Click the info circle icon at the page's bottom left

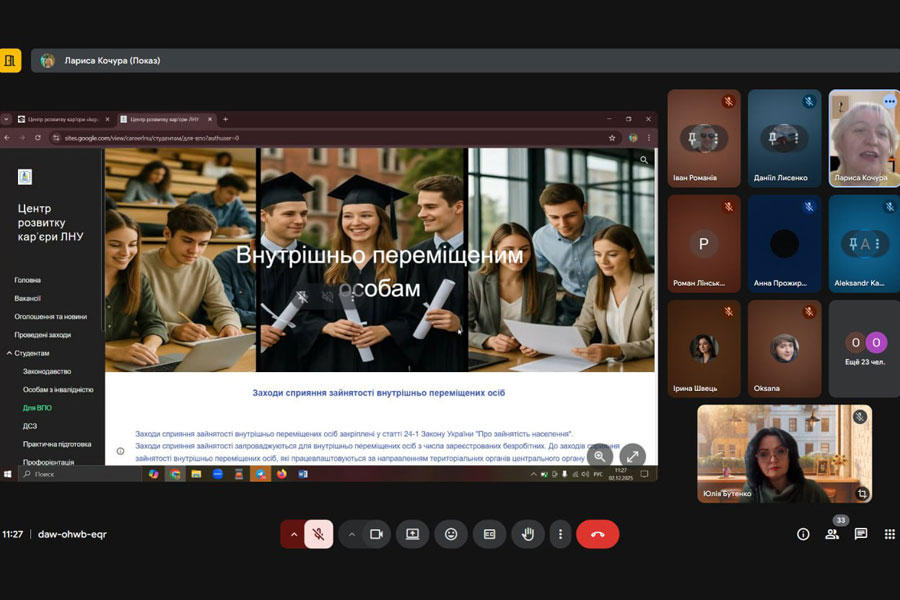point(121,451)
